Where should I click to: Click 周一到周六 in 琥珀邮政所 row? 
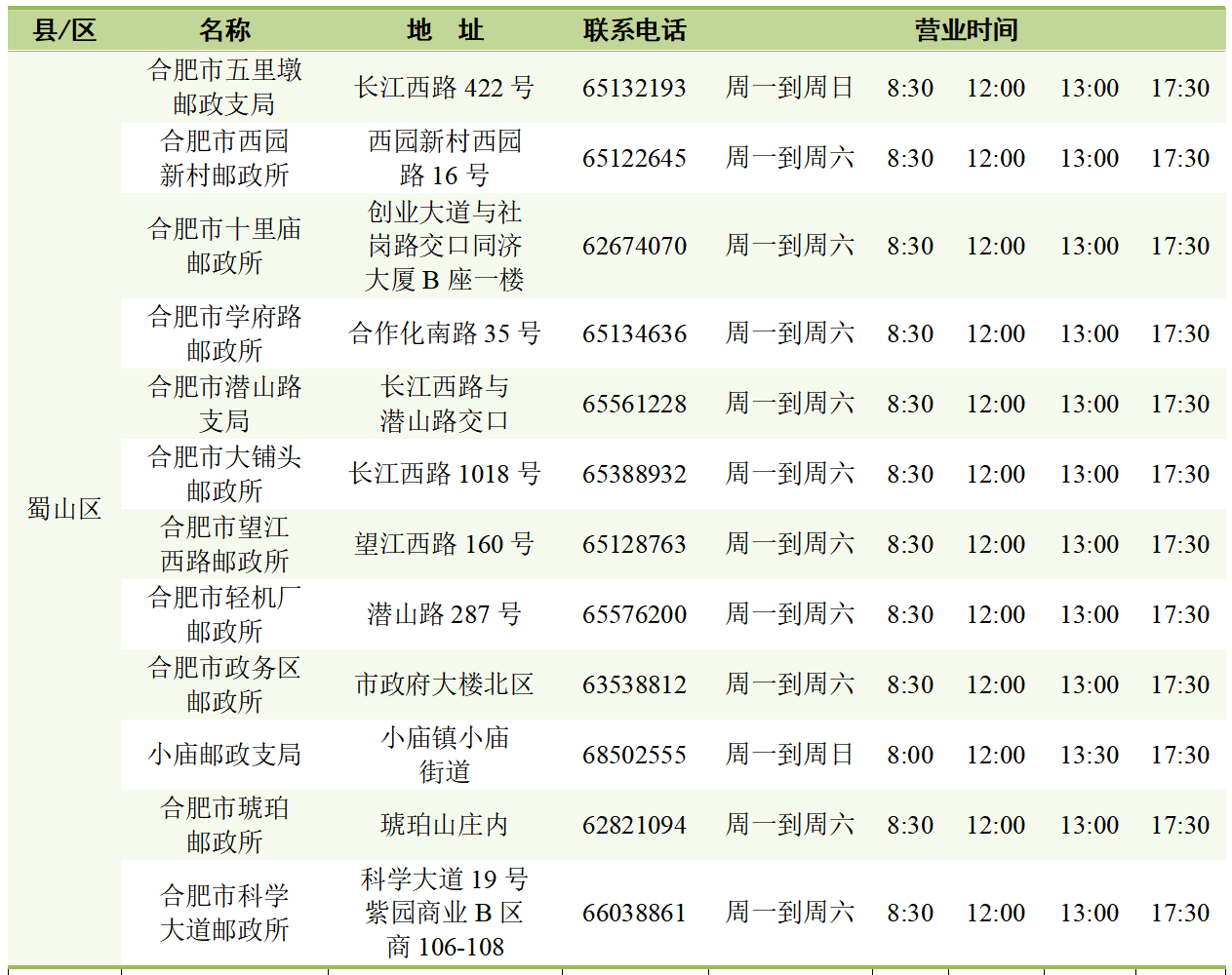coord(789,825)
